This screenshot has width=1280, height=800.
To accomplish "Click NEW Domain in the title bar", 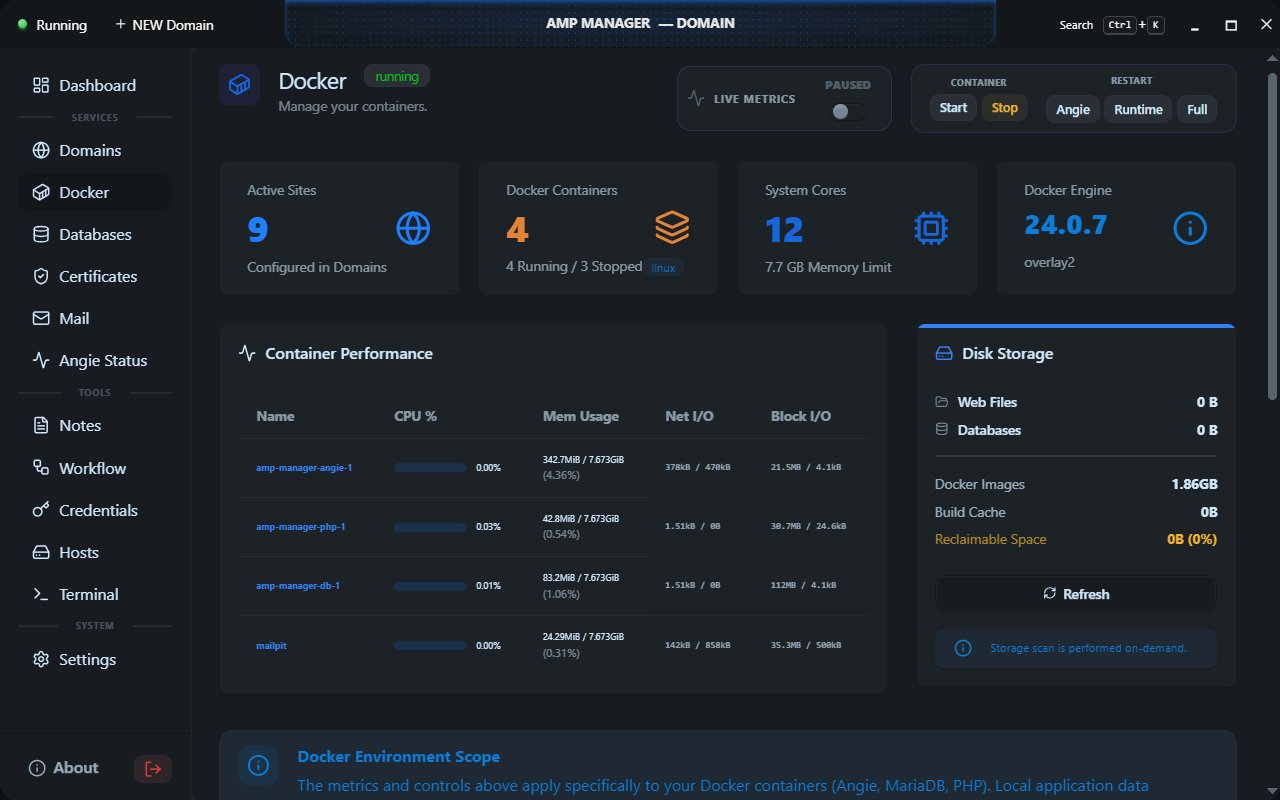I will (x=164, y=25).
